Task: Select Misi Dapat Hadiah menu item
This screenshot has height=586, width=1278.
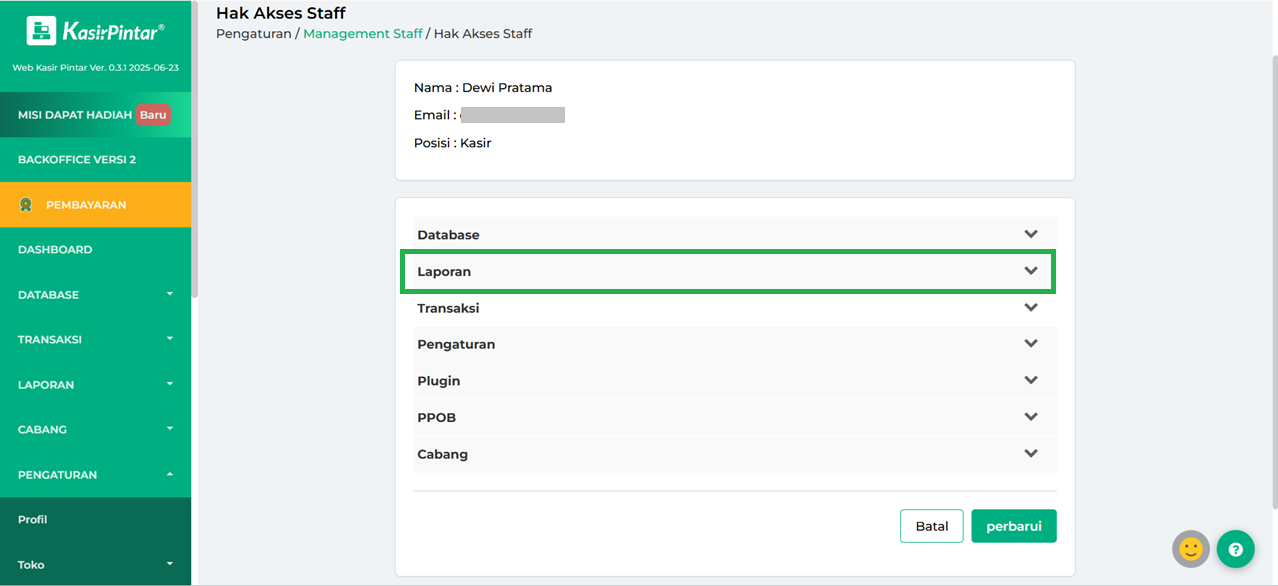Action: (x=75, y=115)
